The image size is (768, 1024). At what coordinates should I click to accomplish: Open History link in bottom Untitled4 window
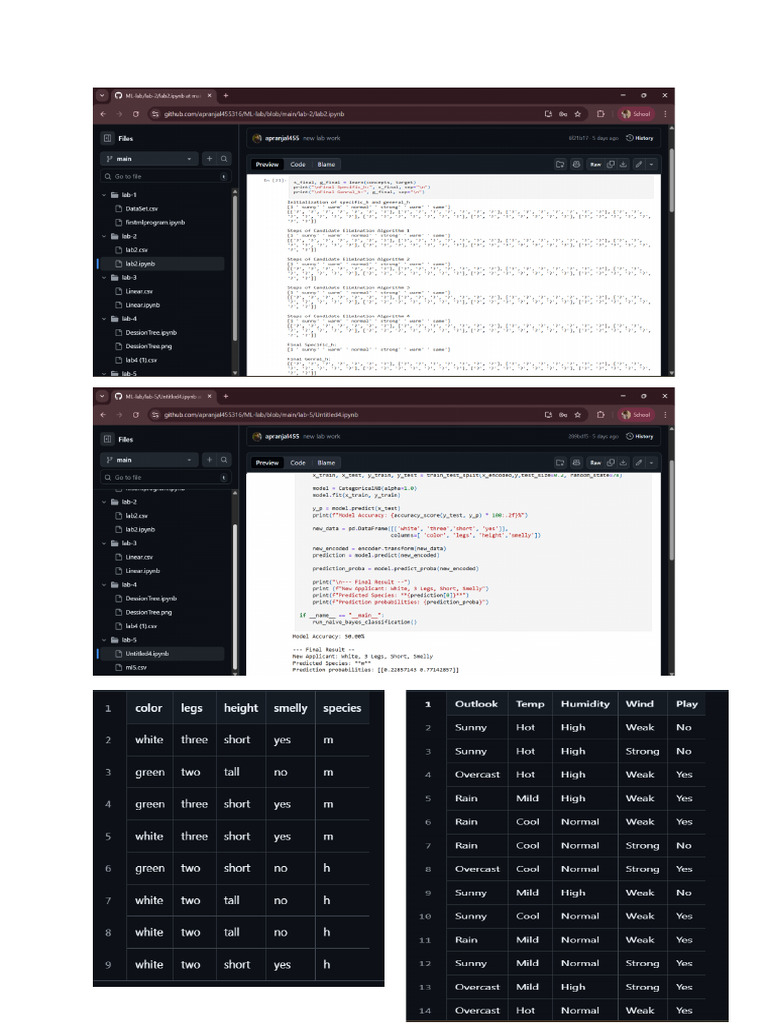coord(640,436)
